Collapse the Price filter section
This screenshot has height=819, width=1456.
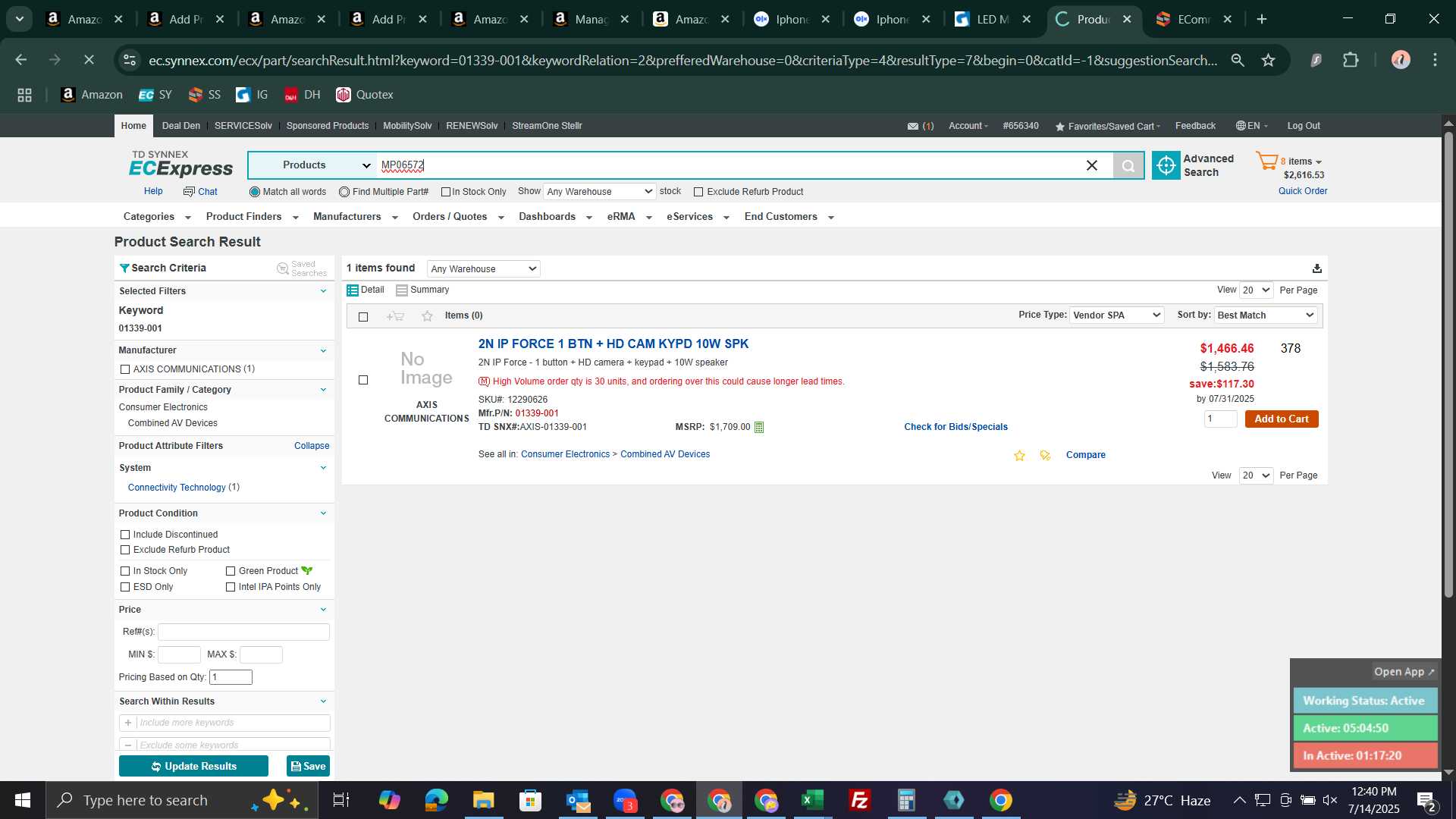[x=323, y=610]
